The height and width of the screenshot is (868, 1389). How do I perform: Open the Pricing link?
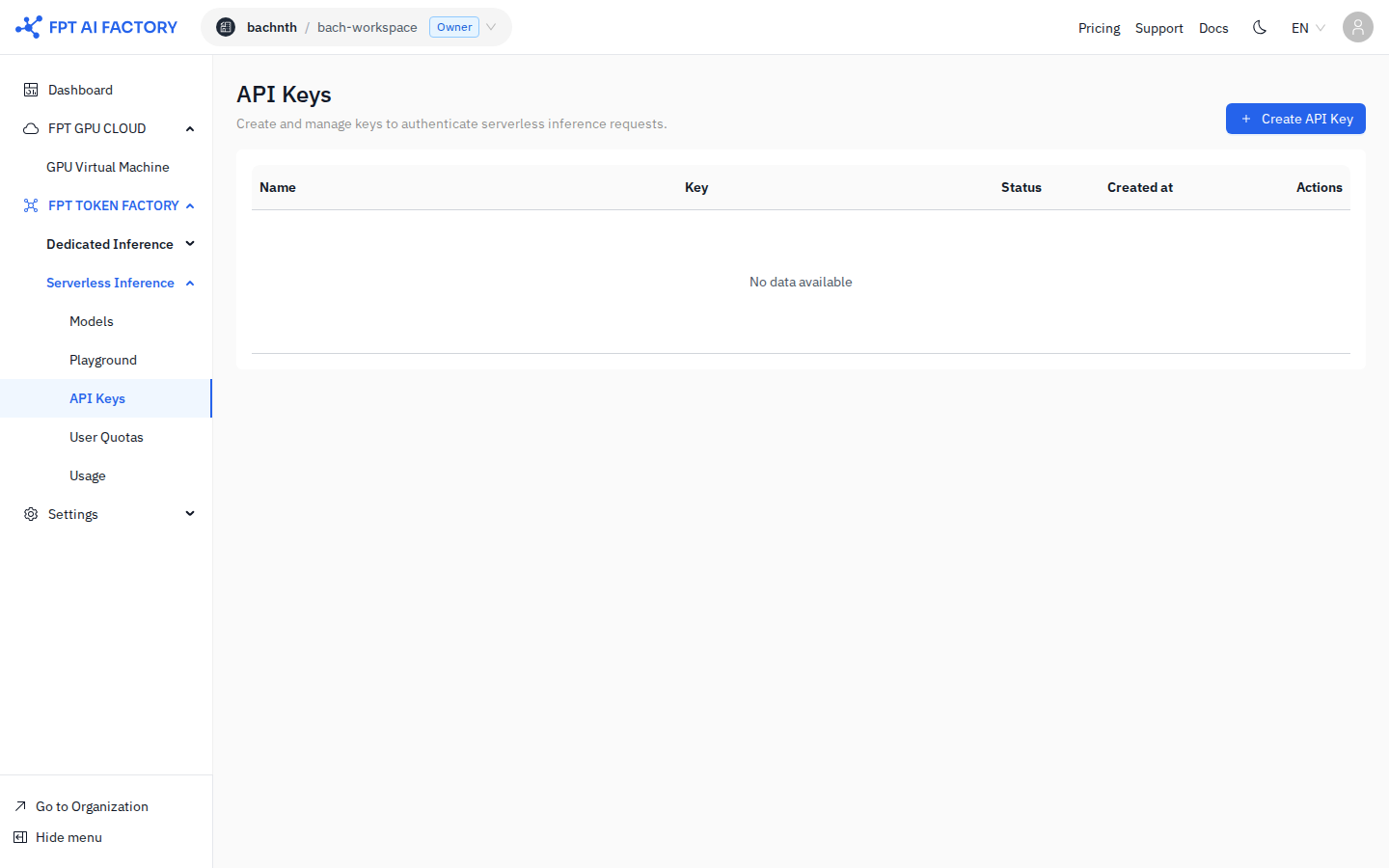[1100, 28]
